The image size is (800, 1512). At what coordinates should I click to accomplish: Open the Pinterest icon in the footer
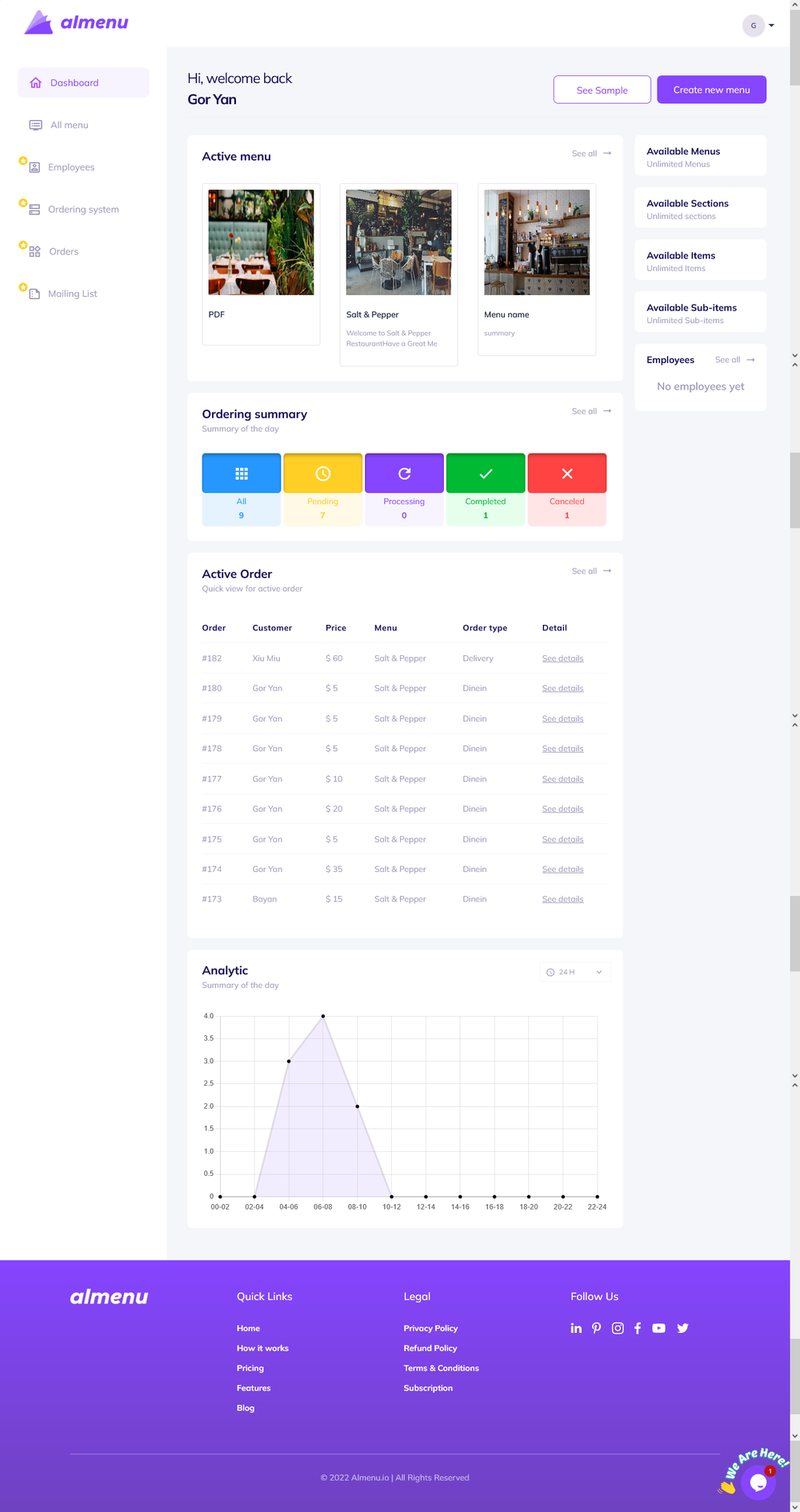596,1328
